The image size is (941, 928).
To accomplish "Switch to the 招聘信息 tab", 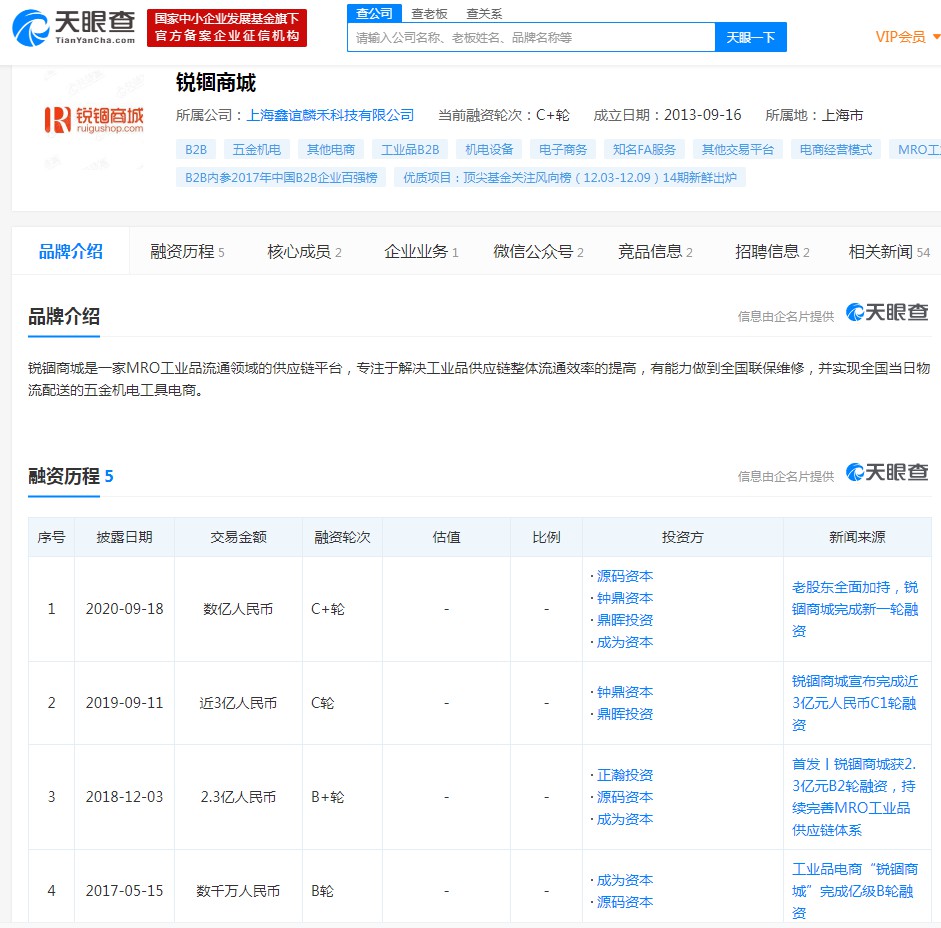I will click(772, 252).
